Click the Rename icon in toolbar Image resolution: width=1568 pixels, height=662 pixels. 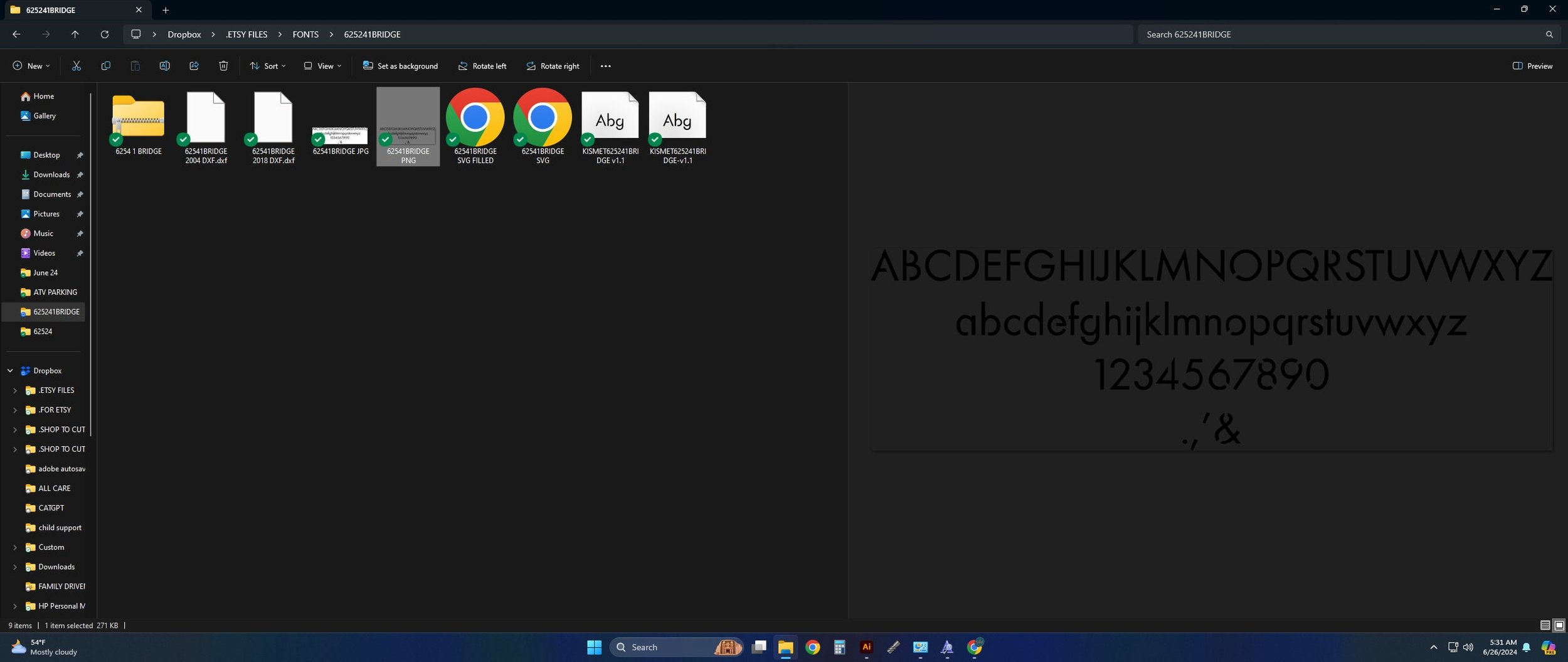coord(164,66)
